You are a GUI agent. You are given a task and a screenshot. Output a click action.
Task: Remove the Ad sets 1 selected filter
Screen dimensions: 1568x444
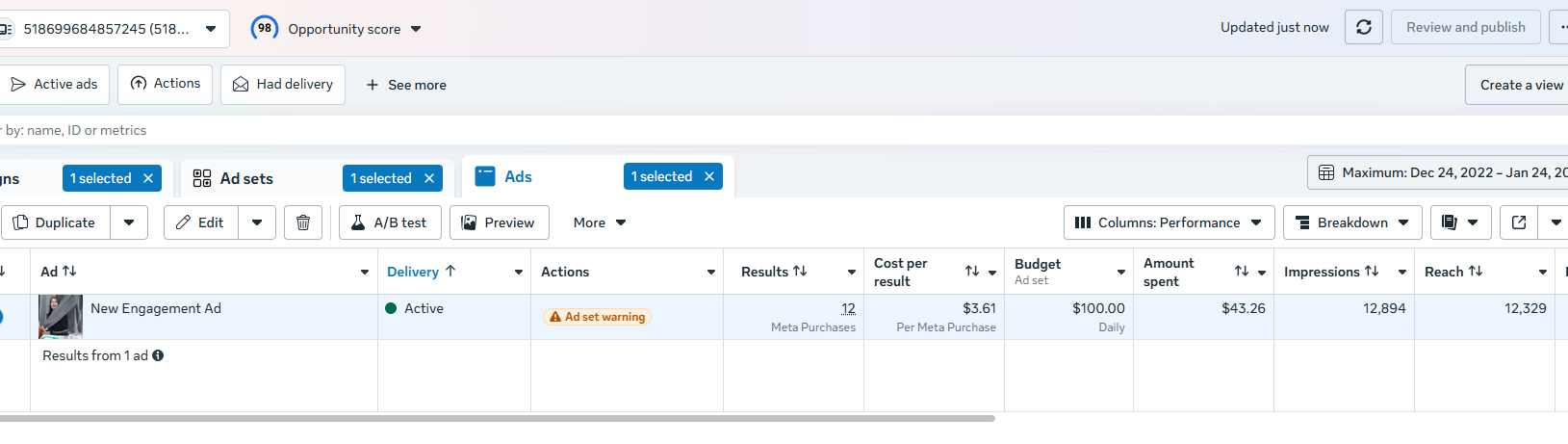click(x=429, y=178)
